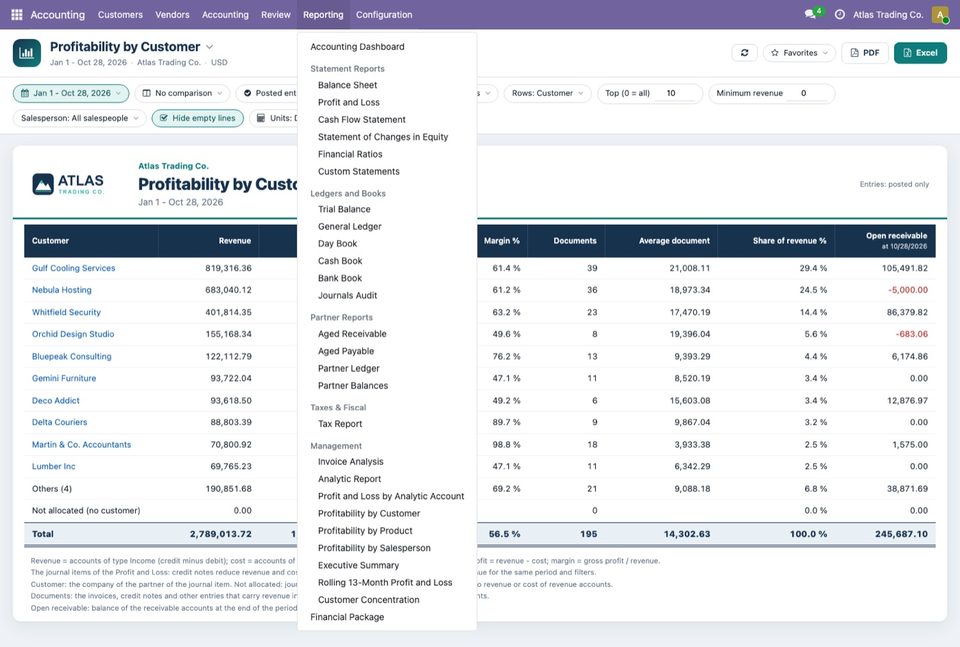The height and width of the screenshot is (647, 960).
Task: Open Rolling 13-Month Profit and Loss
Action: pos(387,583)
